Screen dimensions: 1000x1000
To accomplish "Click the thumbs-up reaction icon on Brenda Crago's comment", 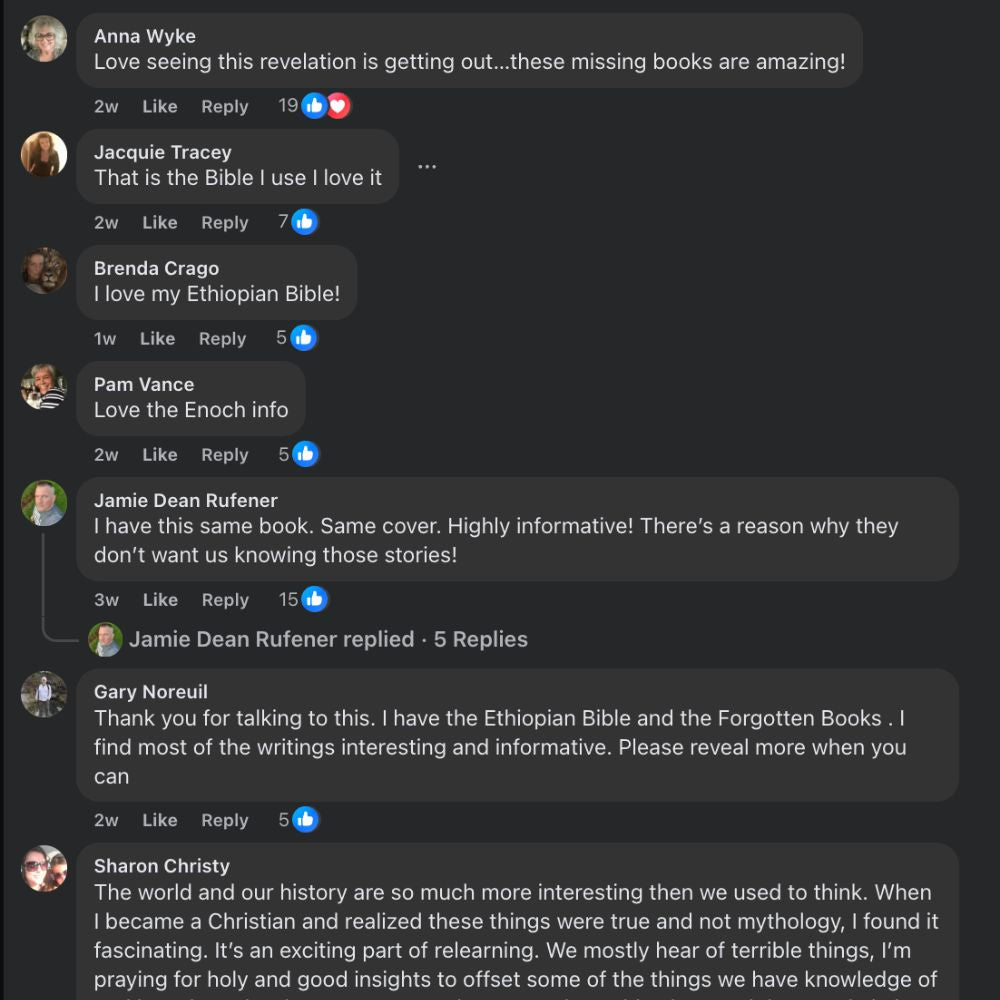I will pos(304,338).
